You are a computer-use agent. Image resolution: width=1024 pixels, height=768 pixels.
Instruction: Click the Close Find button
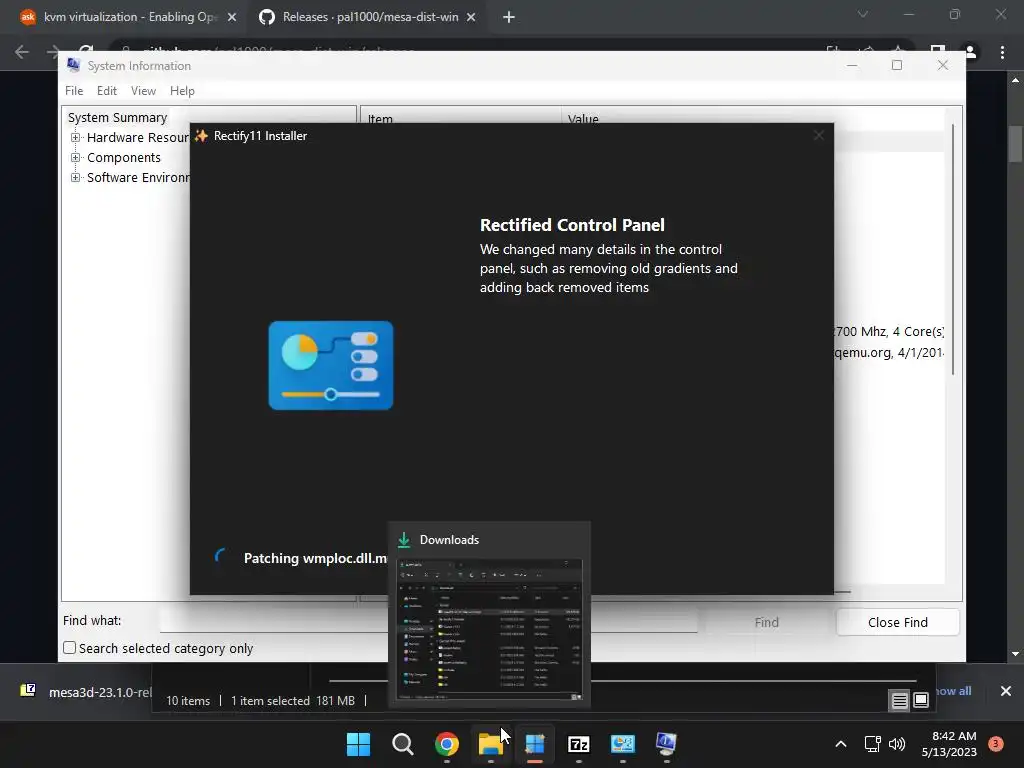pyautogui.click(x=897, y=622)
